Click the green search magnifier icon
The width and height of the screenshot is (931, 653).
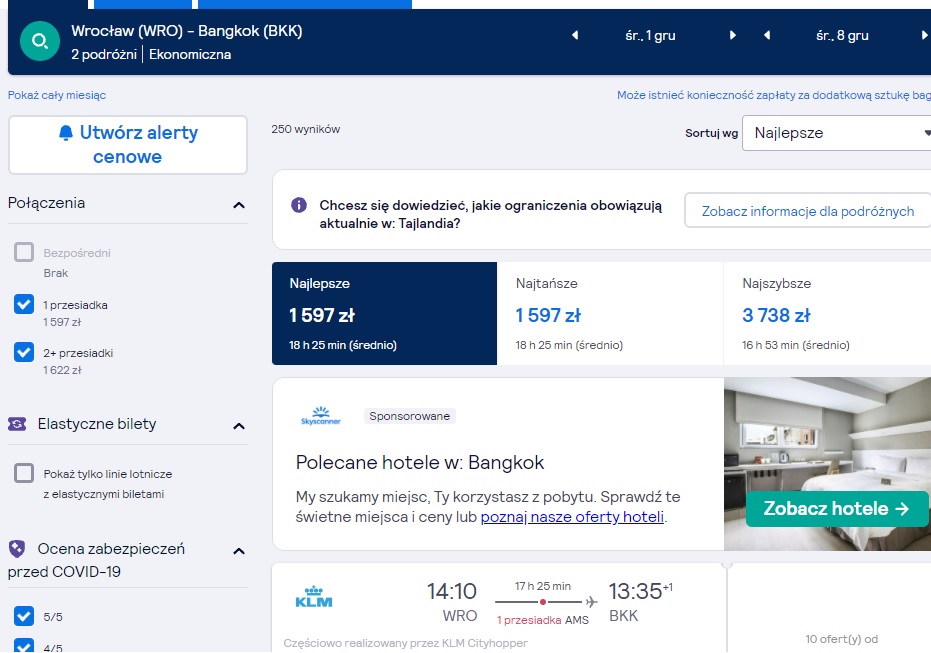click(x=40, y=41)
